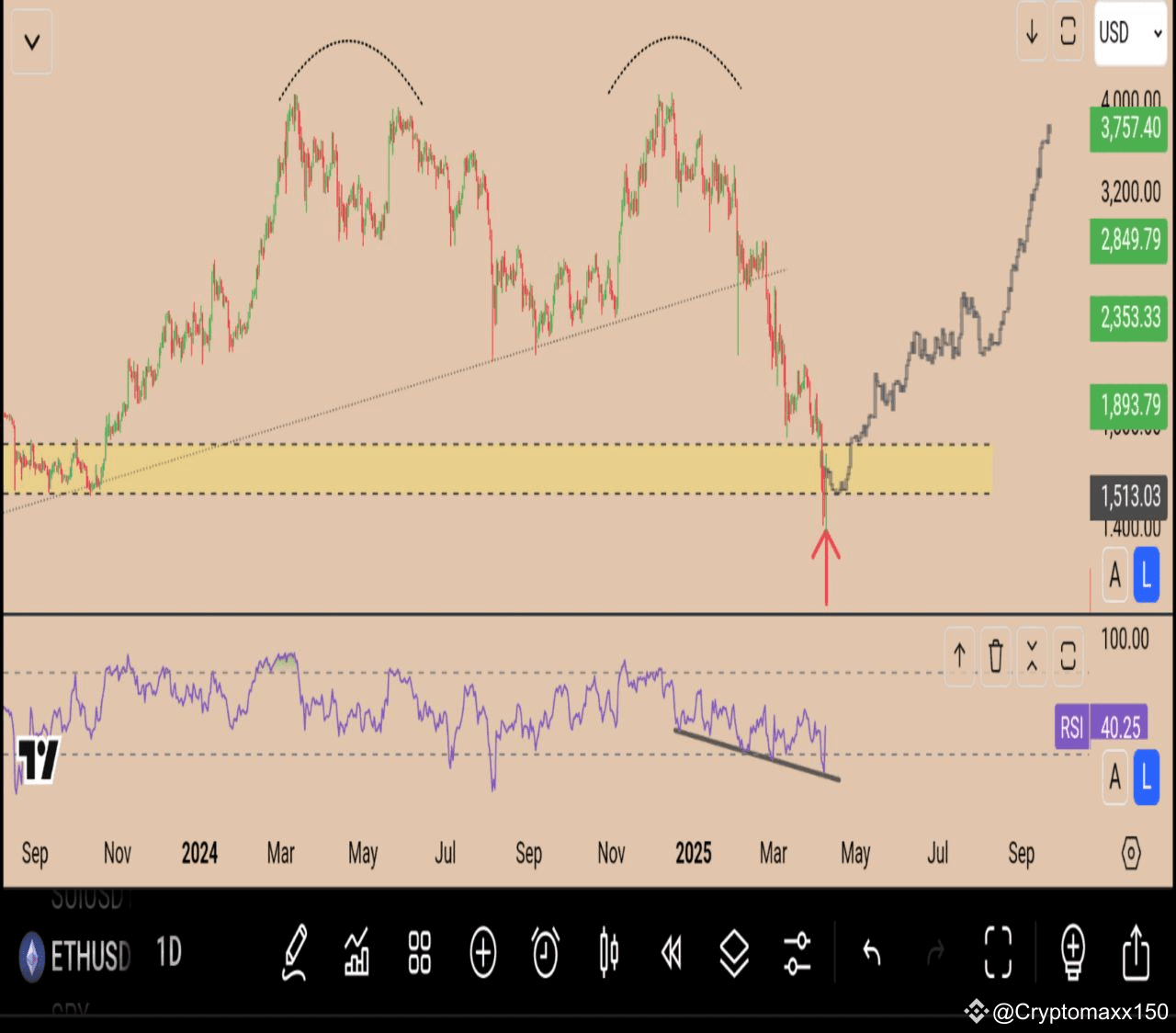Expand the legend chevron at top left
This screenshot has height=1033, width=1176.
point(32,41)
